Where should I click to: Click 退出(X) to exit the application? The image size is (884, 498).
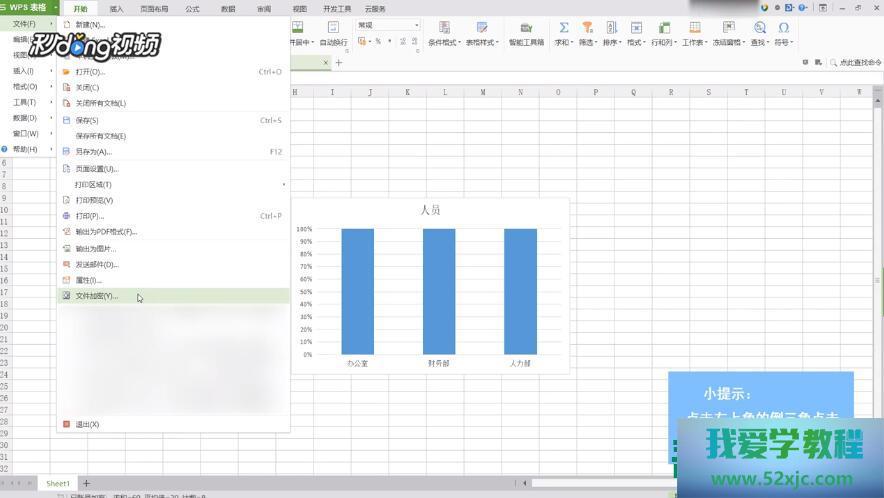pyautogui.click(x=87, y=424)
